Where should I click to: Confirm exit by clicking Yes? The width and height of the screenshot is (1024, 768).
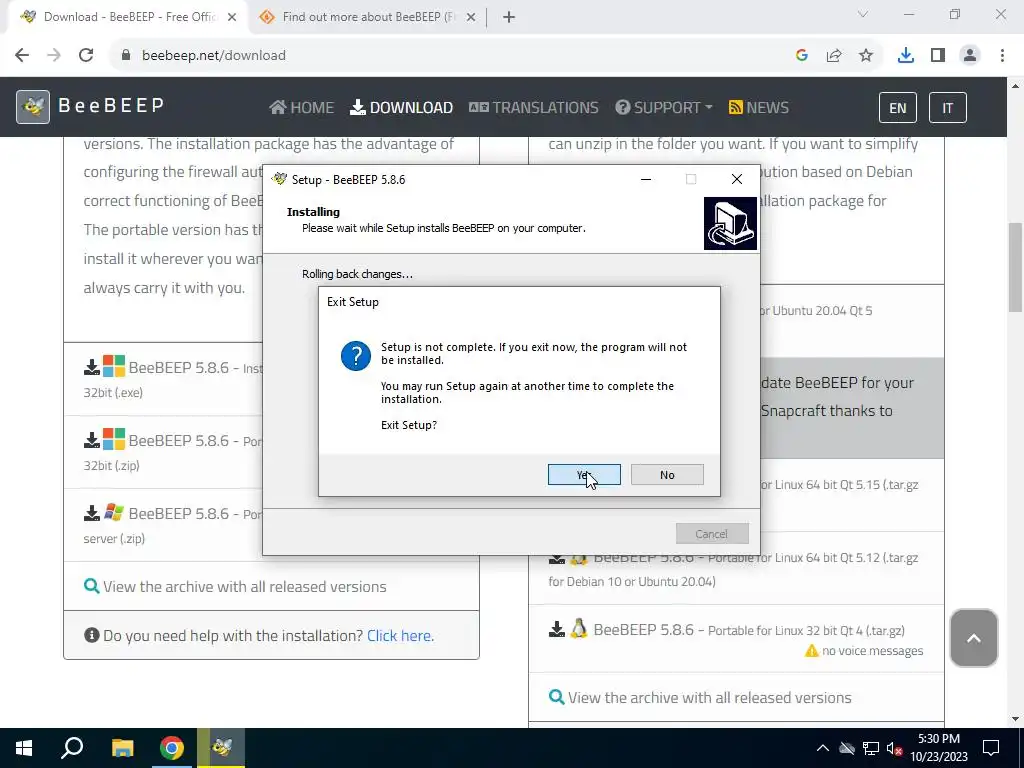click(584, 475)
